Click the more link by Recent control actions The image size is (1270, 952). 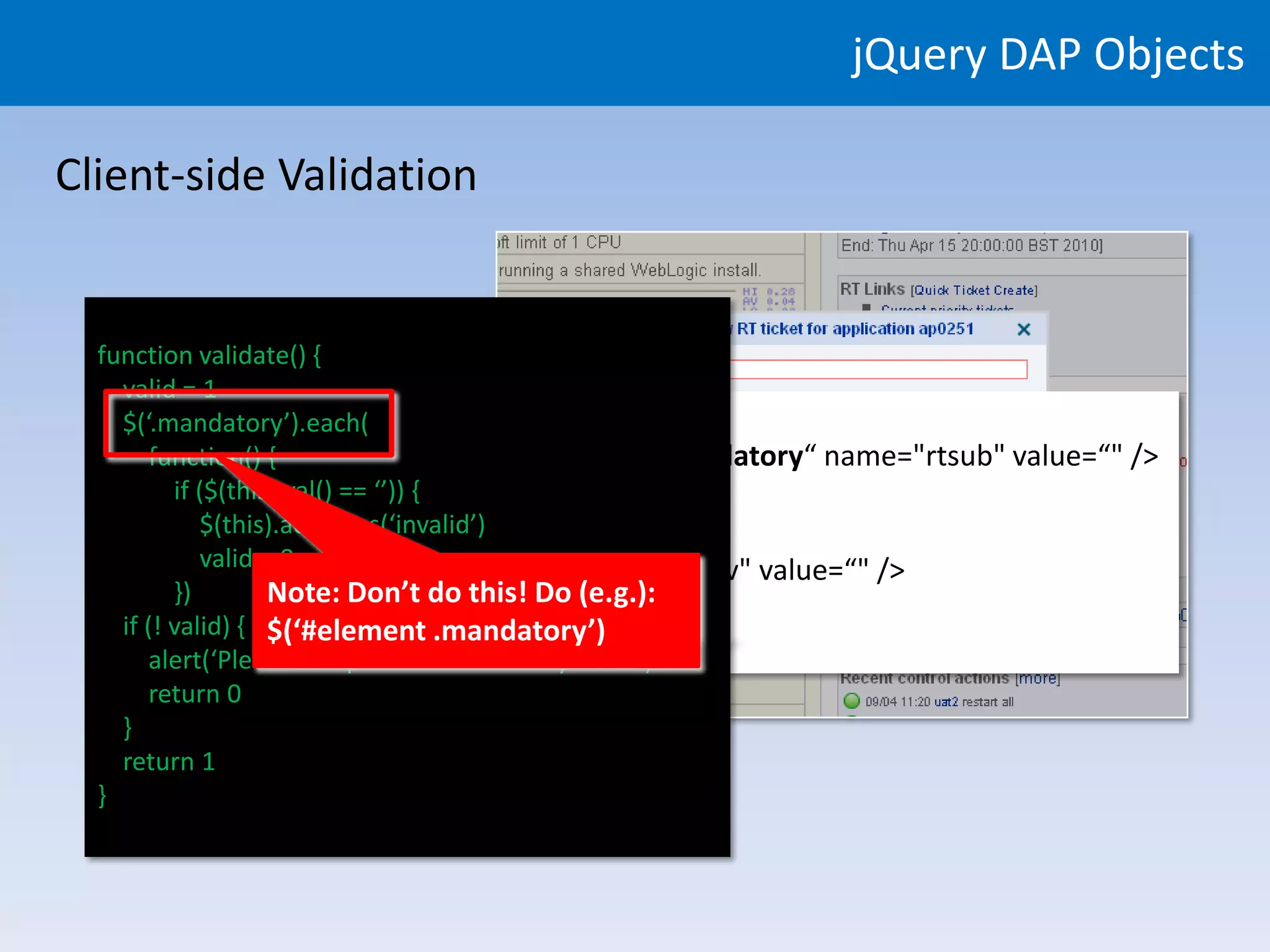click(x=1037, y=679)
